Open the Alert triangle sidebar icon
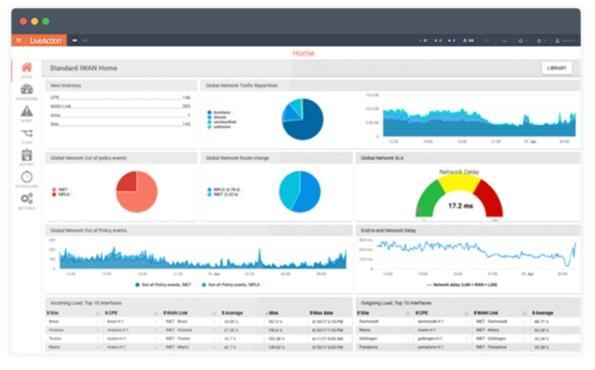The height and width of the screenshot is (370, 595). (x=27, y=112)
